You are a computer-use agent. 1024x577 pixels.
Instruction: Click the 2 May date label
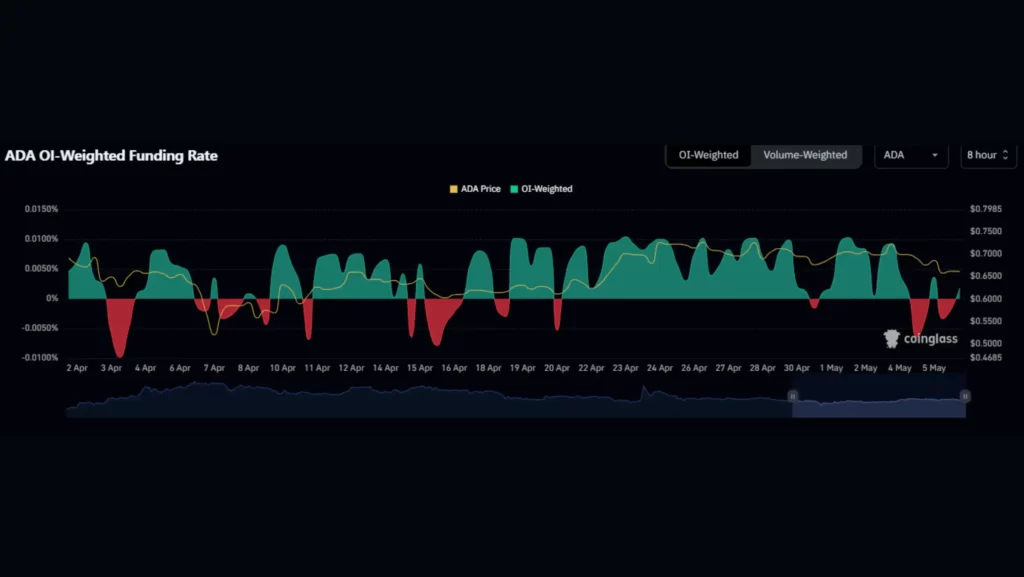point(865,368)
